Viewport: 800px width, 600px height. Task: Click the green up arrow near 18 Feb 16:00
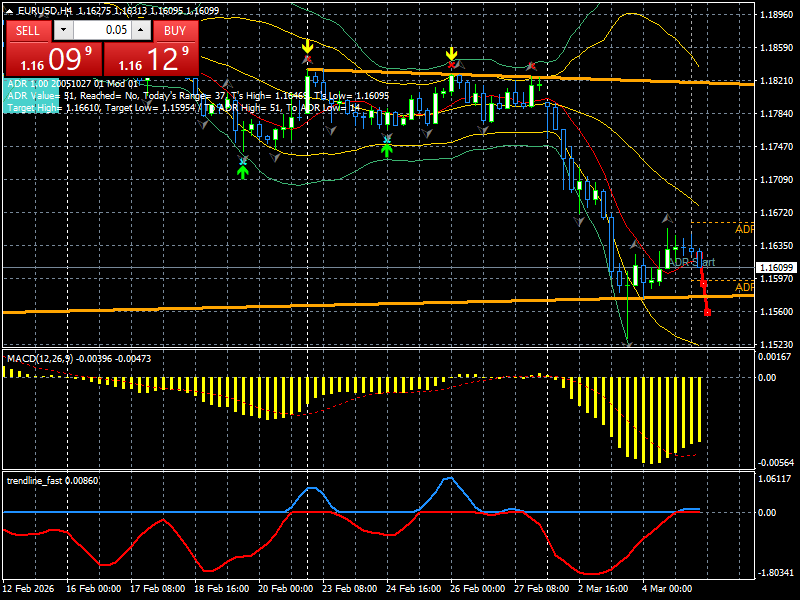243,172
